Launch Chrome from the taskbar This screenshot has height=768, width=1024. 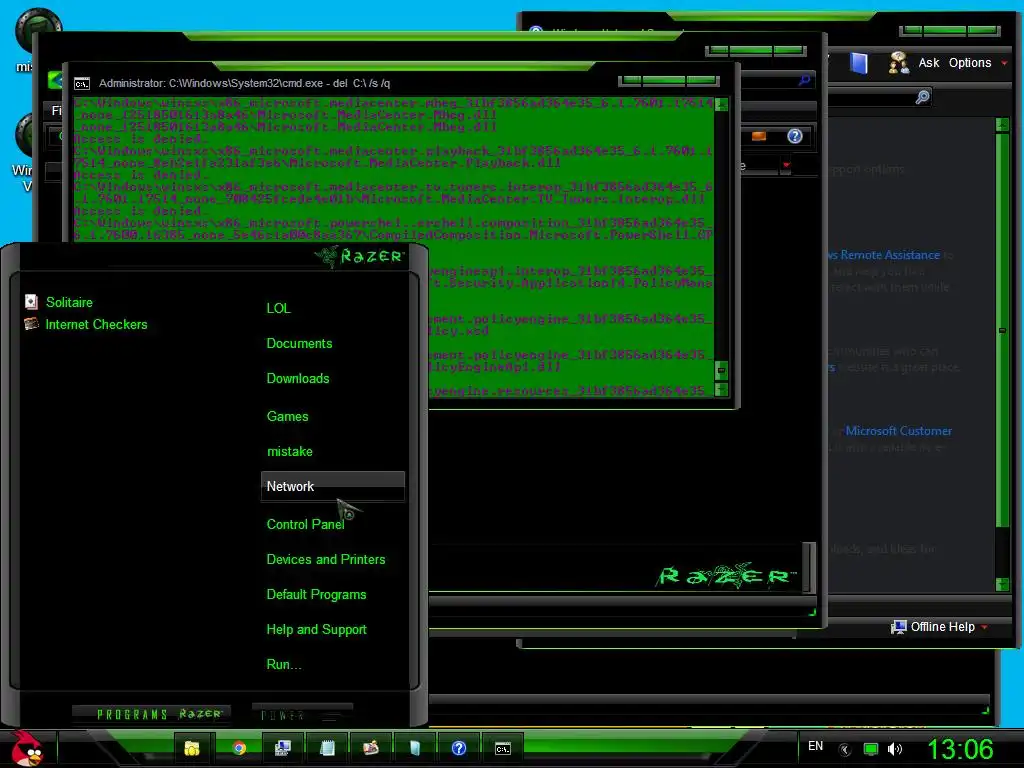[x=239, y=748]
